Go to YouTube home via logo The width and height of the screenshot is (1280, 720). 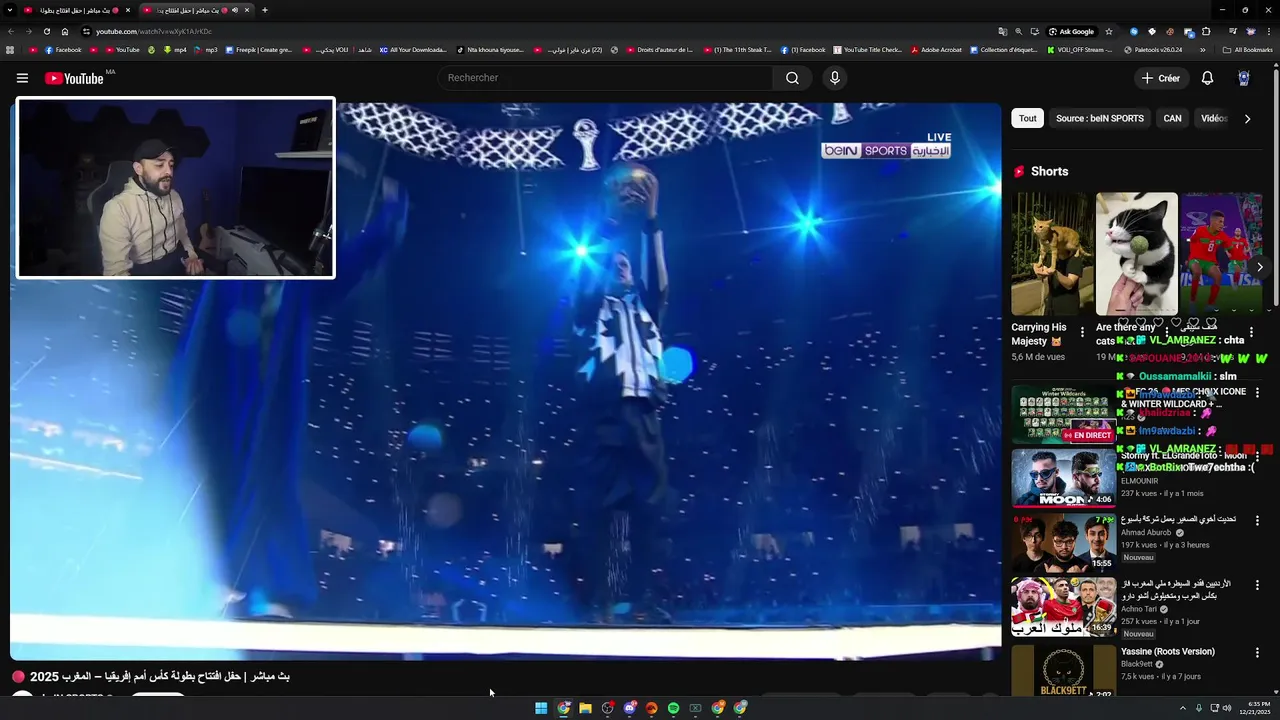pos(74,78)
